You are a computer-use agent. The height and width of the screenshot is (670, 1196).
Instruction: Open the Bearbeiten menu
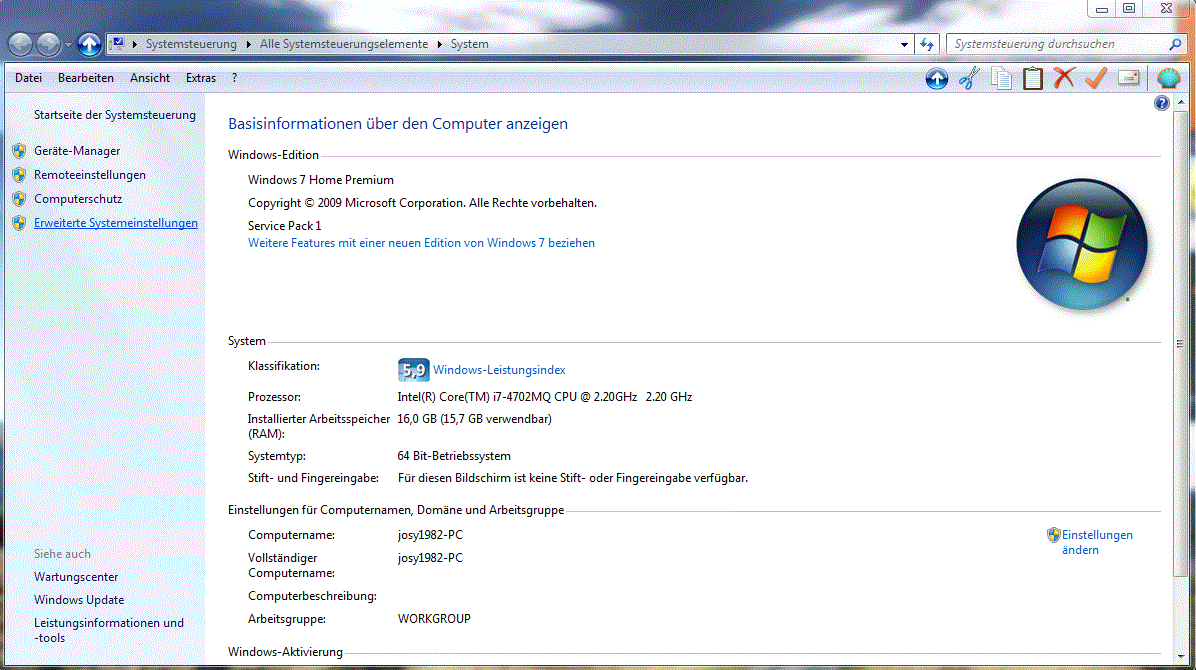coord(85,78)
